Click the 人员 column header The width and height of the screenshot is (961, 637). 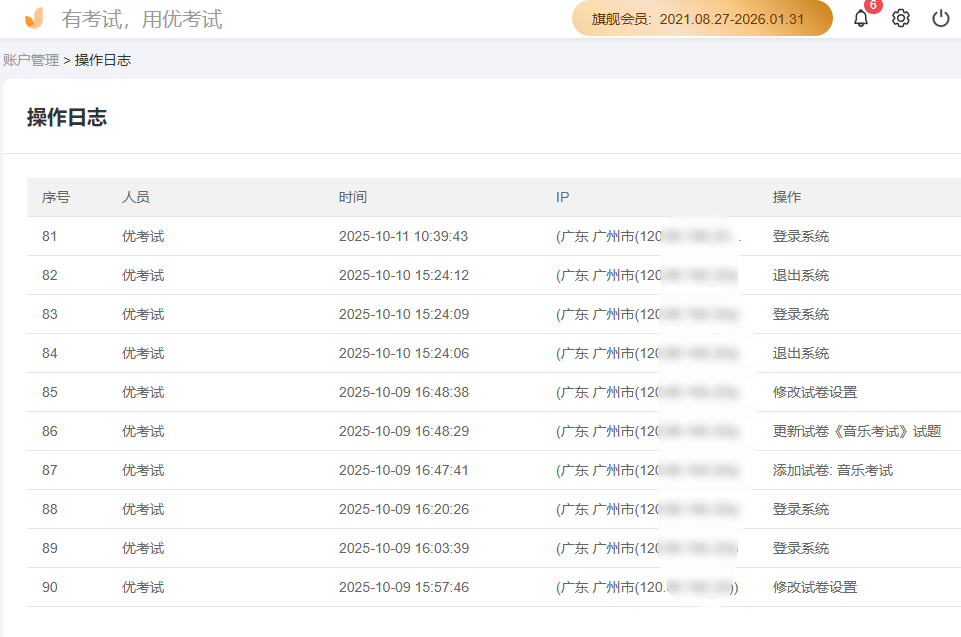(136, 197)
